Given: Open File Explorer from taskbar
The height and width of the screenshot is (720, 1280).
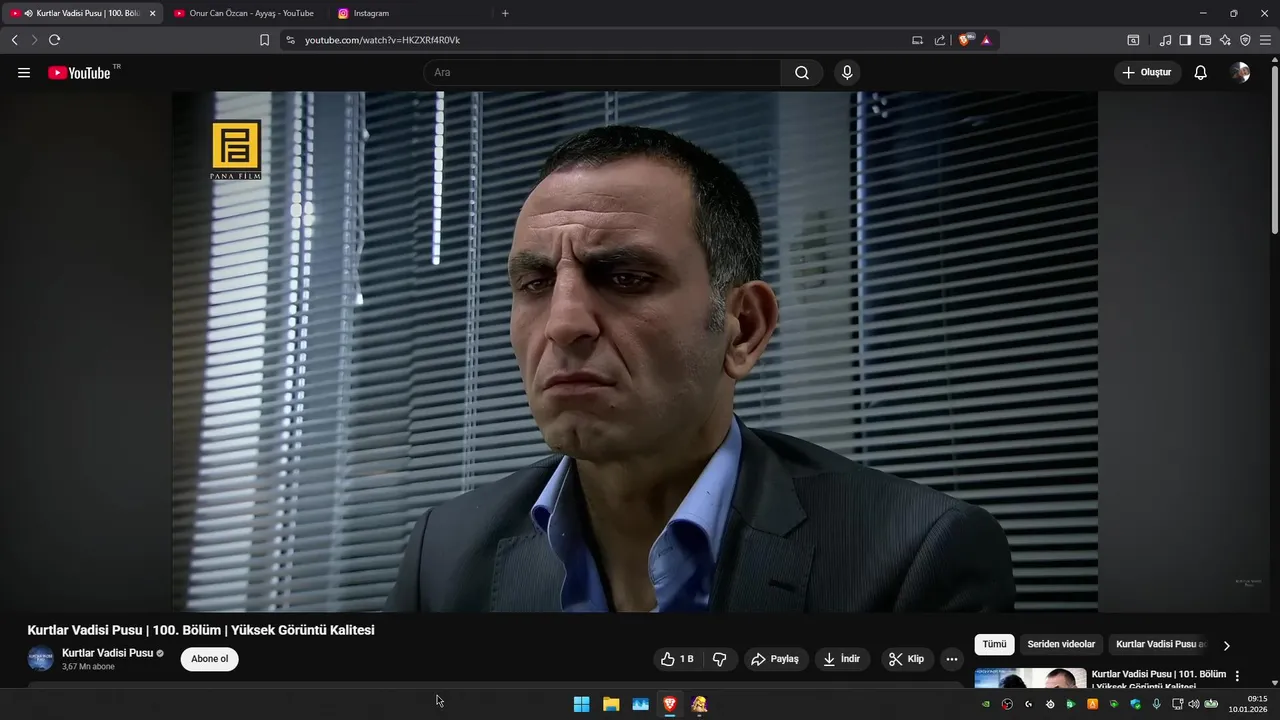Looking at the screenshot, I should tap(611, 704).
